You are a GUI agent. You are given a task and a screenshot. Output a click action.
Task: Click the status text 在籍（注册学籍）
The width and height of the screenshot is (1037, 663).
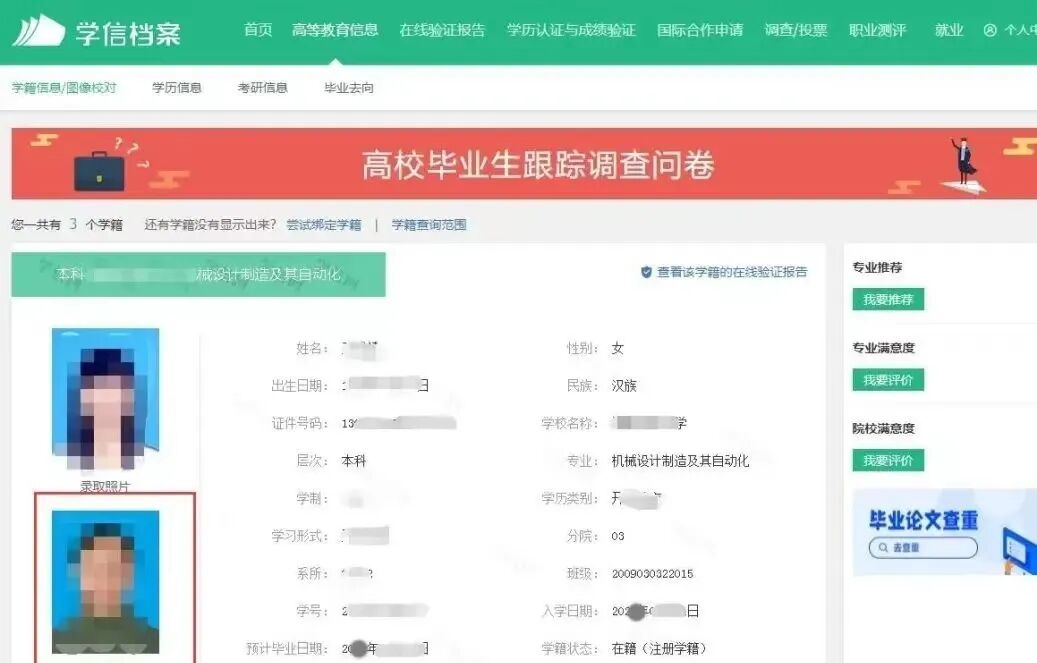pyautogui.click(x=659, y=648)
